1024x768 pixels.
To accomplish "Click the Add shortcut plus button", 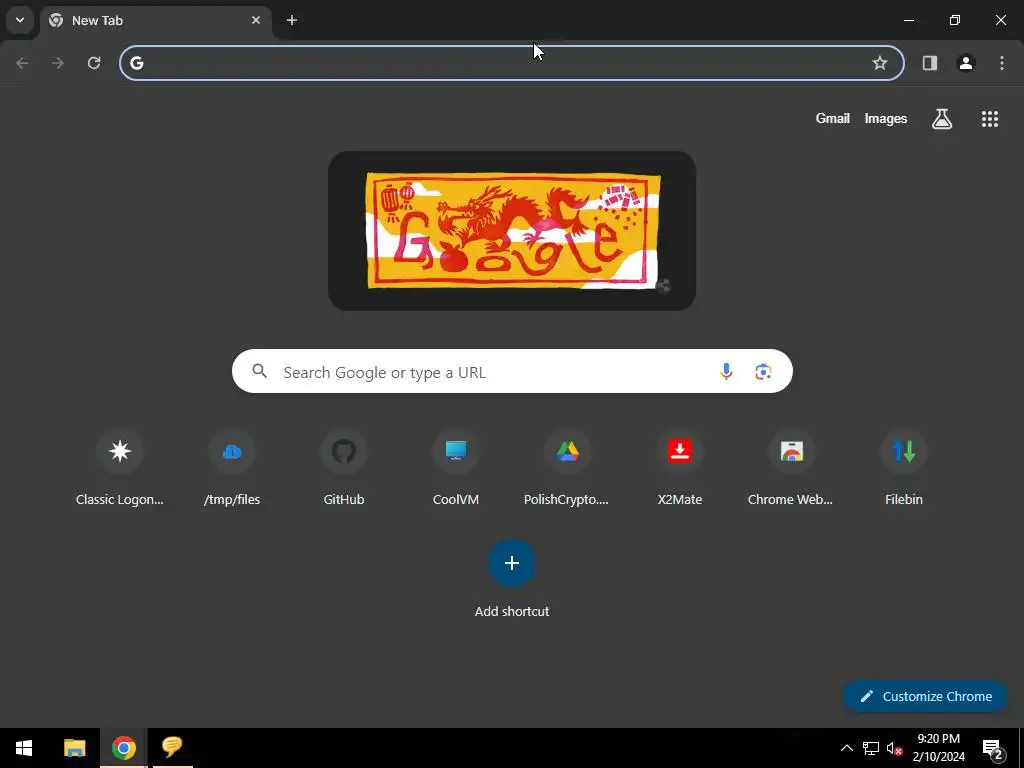I will coord(512,563).
